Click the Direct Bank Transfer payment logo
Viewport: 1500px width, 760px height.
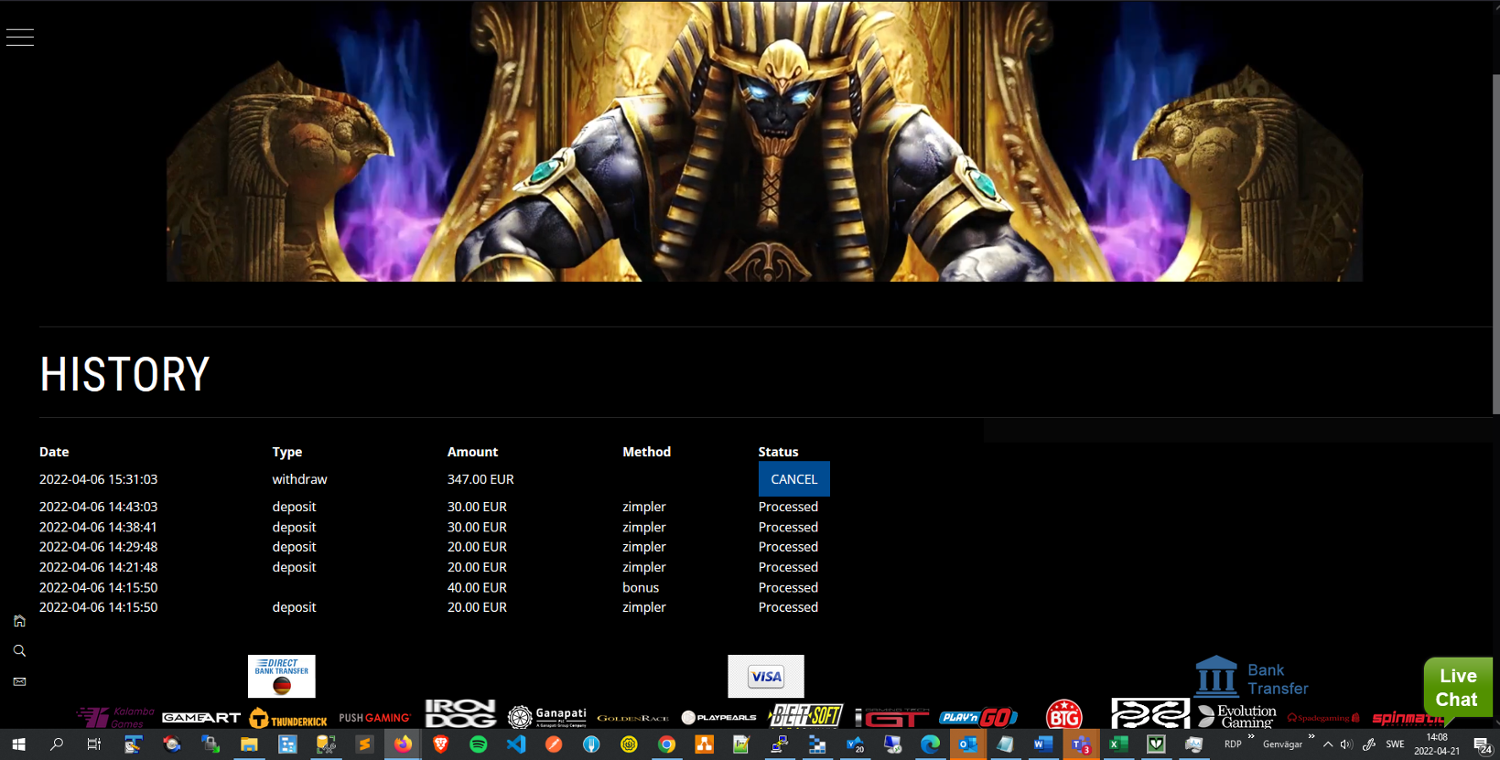click(x=281, y=676)
